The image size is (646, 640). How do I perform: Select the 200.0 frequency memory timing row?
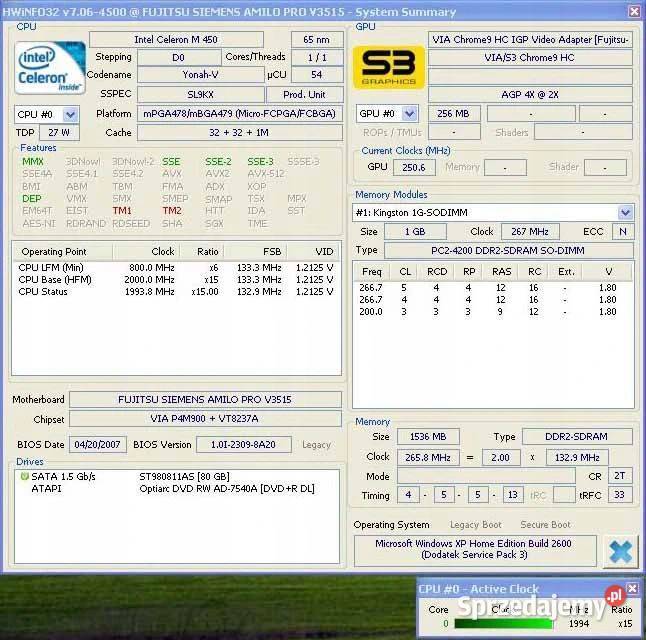[493, 312]
